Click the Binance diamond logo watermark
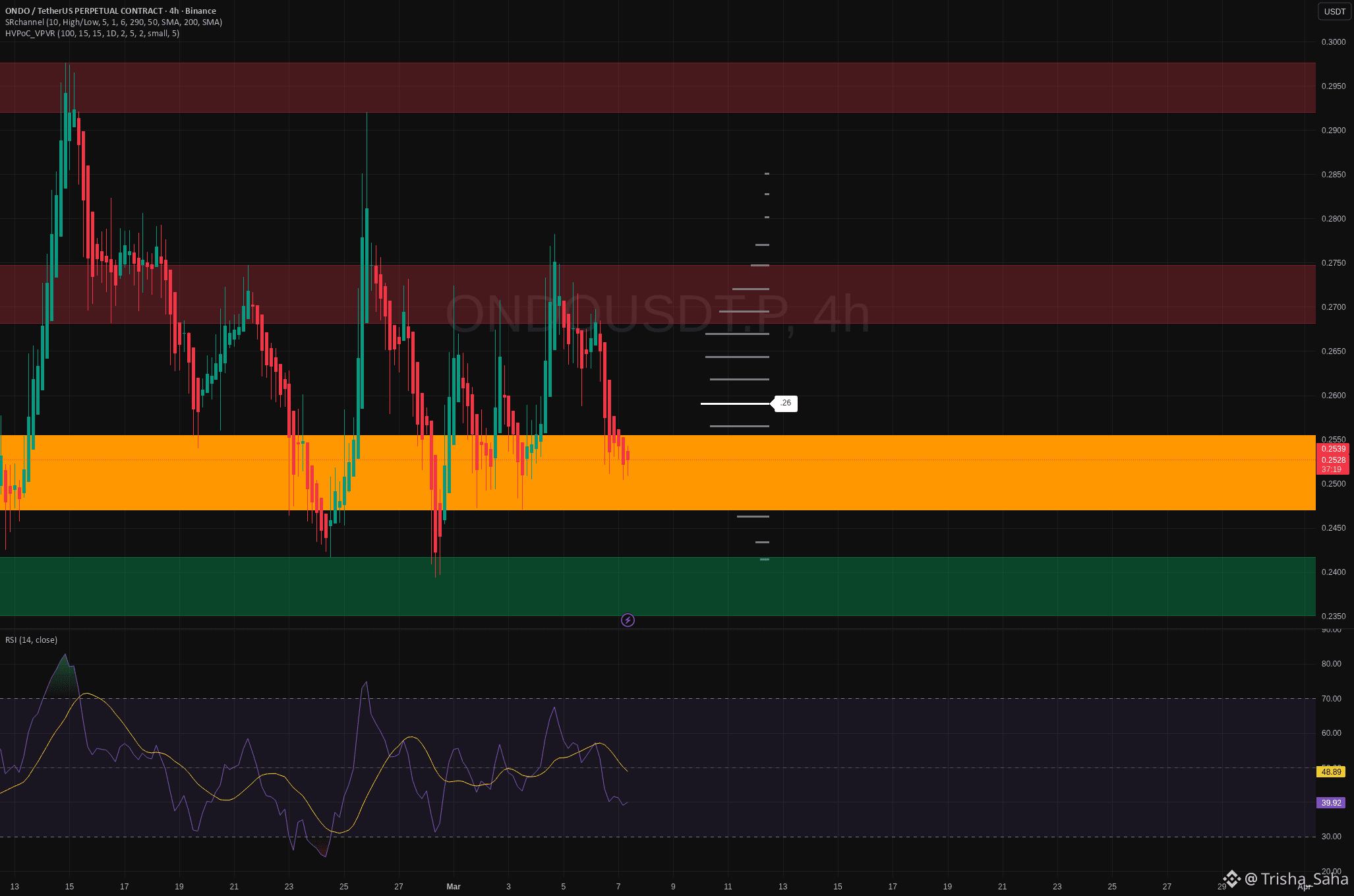This screenshot has width=1354, height=896. coord(1231,878)
